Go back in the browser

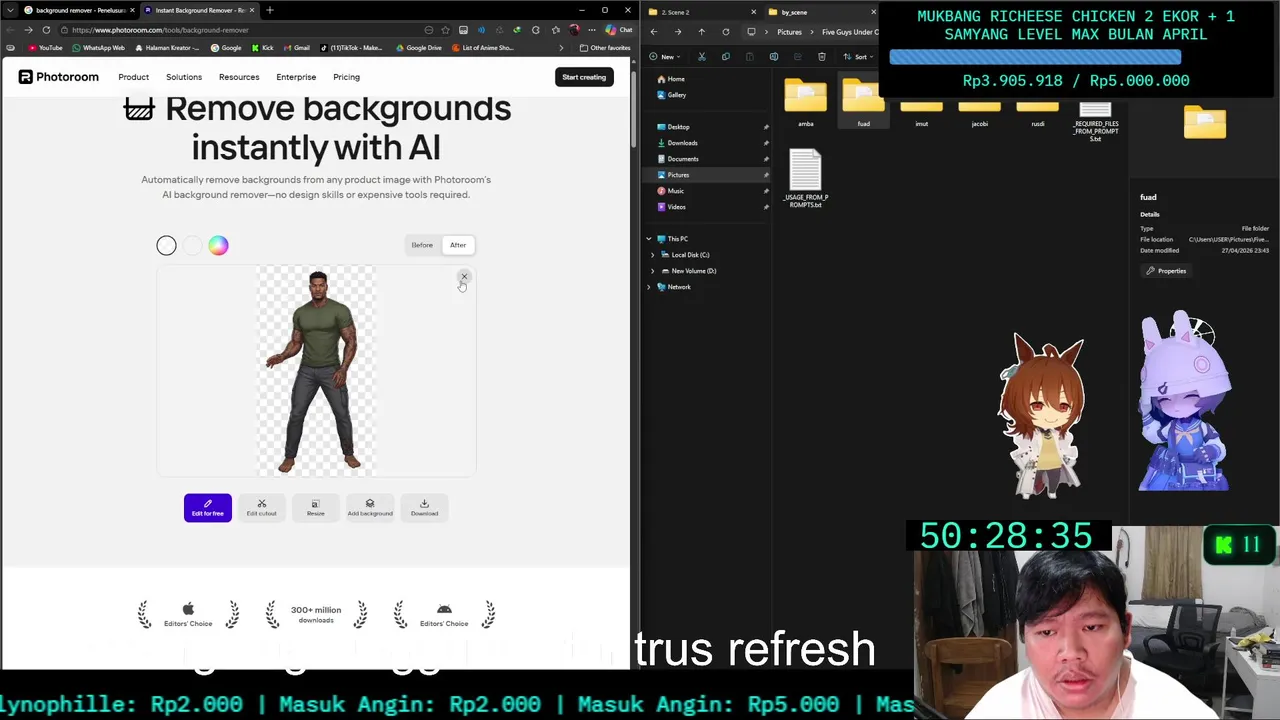point(10,30)
